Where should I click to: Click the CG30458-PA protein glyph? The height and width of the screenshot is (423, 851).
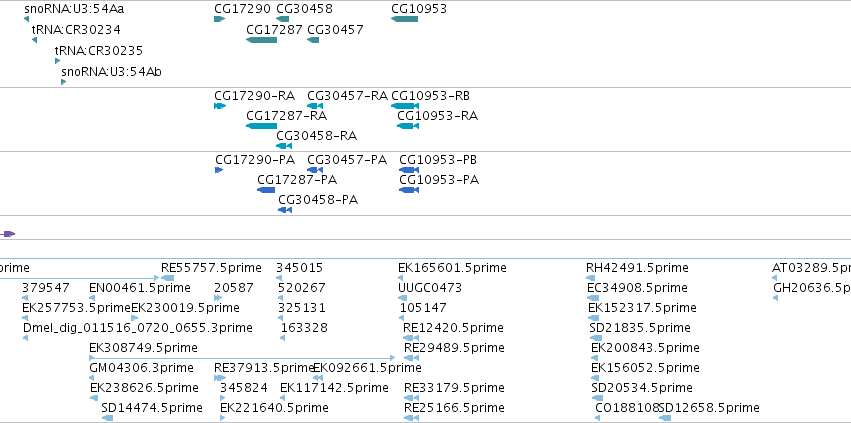[285, 210]
